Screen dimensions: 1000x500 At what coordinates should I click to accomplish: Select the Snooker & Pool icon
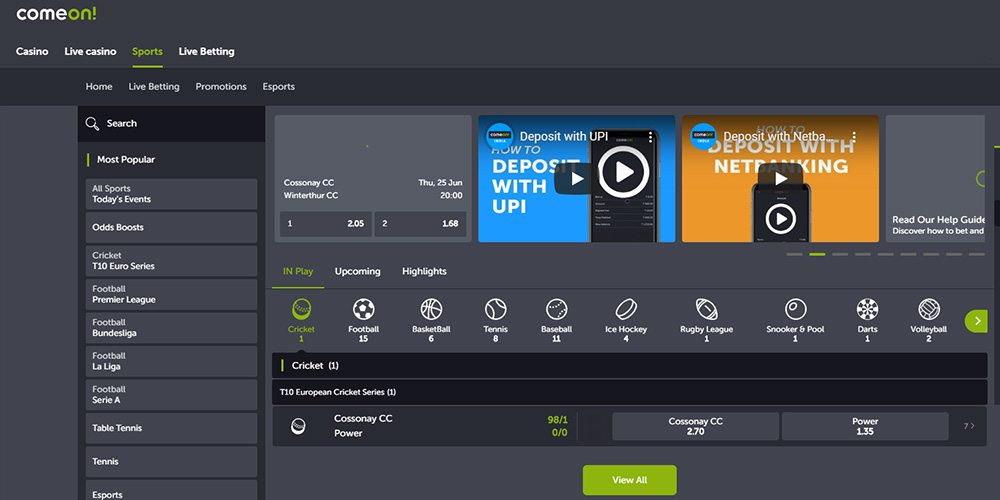795,309
